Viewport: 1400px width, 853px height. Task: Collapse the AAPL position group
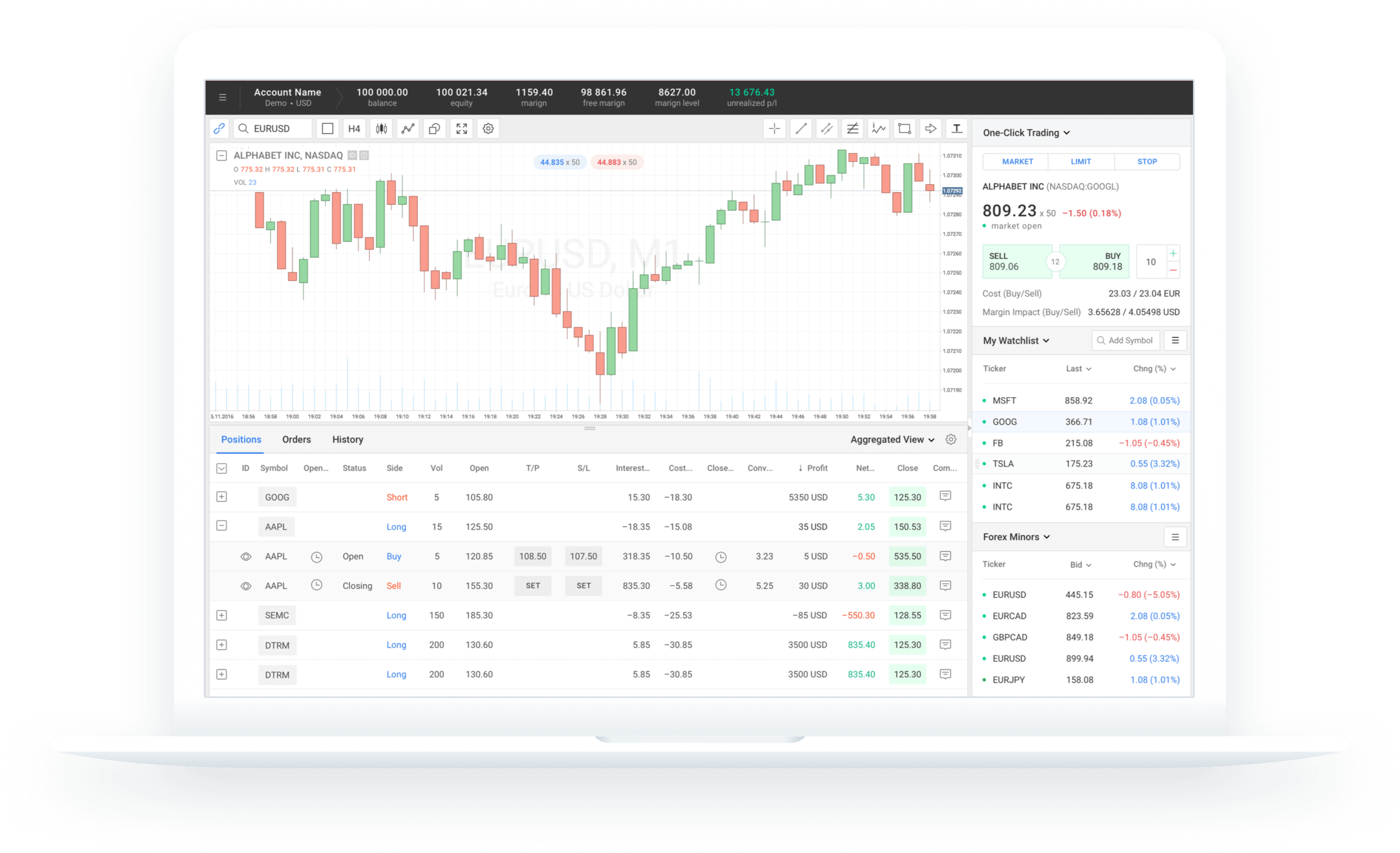tap(221, 526)
